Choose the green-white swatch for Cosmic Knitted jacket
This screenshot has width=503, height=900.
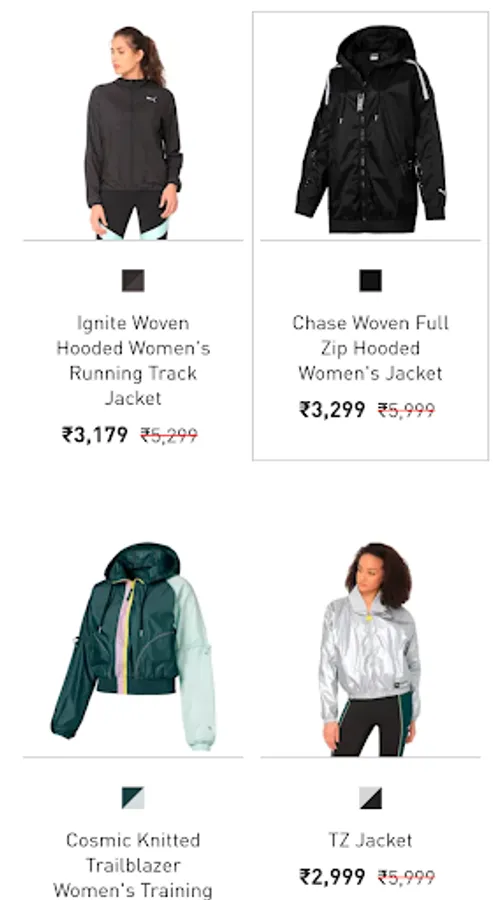click(133, 798)
